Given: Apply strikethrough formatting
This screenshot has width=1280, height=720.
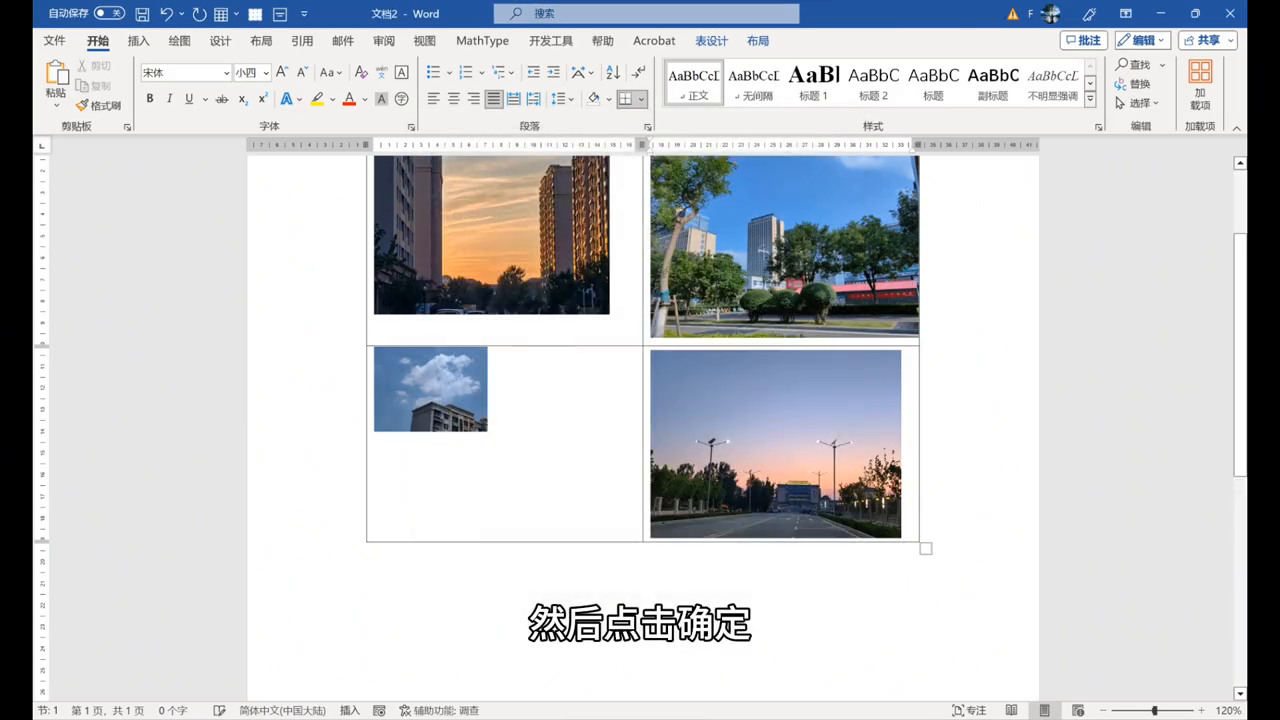Looking at the screenshot, I should point(222,99).
